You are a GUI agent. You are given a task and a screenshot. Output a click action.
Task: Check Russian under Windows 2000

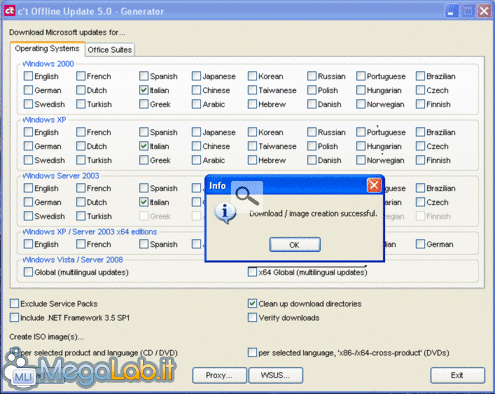312,76
